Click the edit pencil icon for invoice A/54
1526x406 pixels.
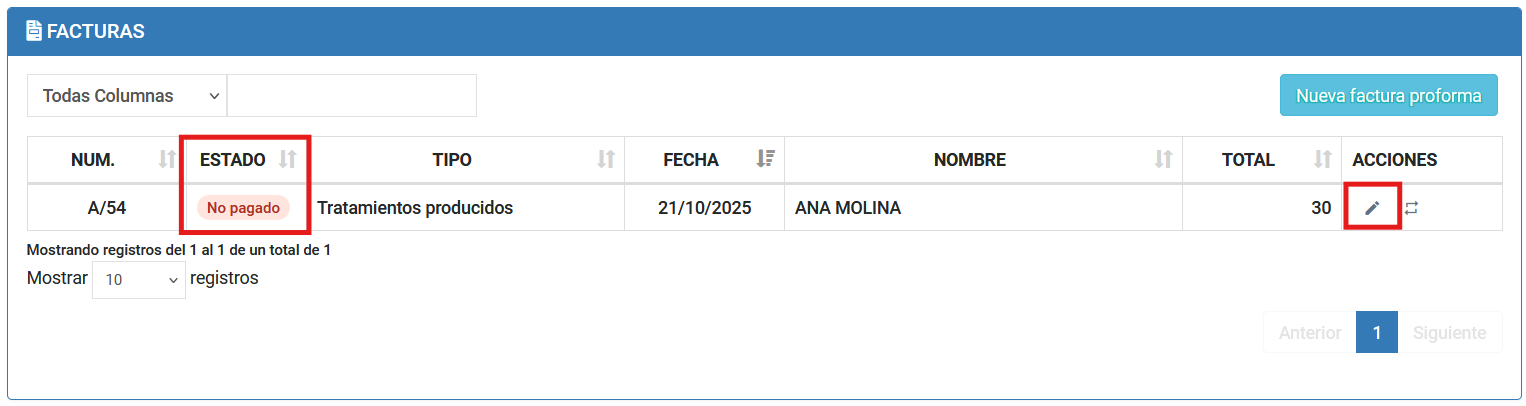[x=1372, y=208]
